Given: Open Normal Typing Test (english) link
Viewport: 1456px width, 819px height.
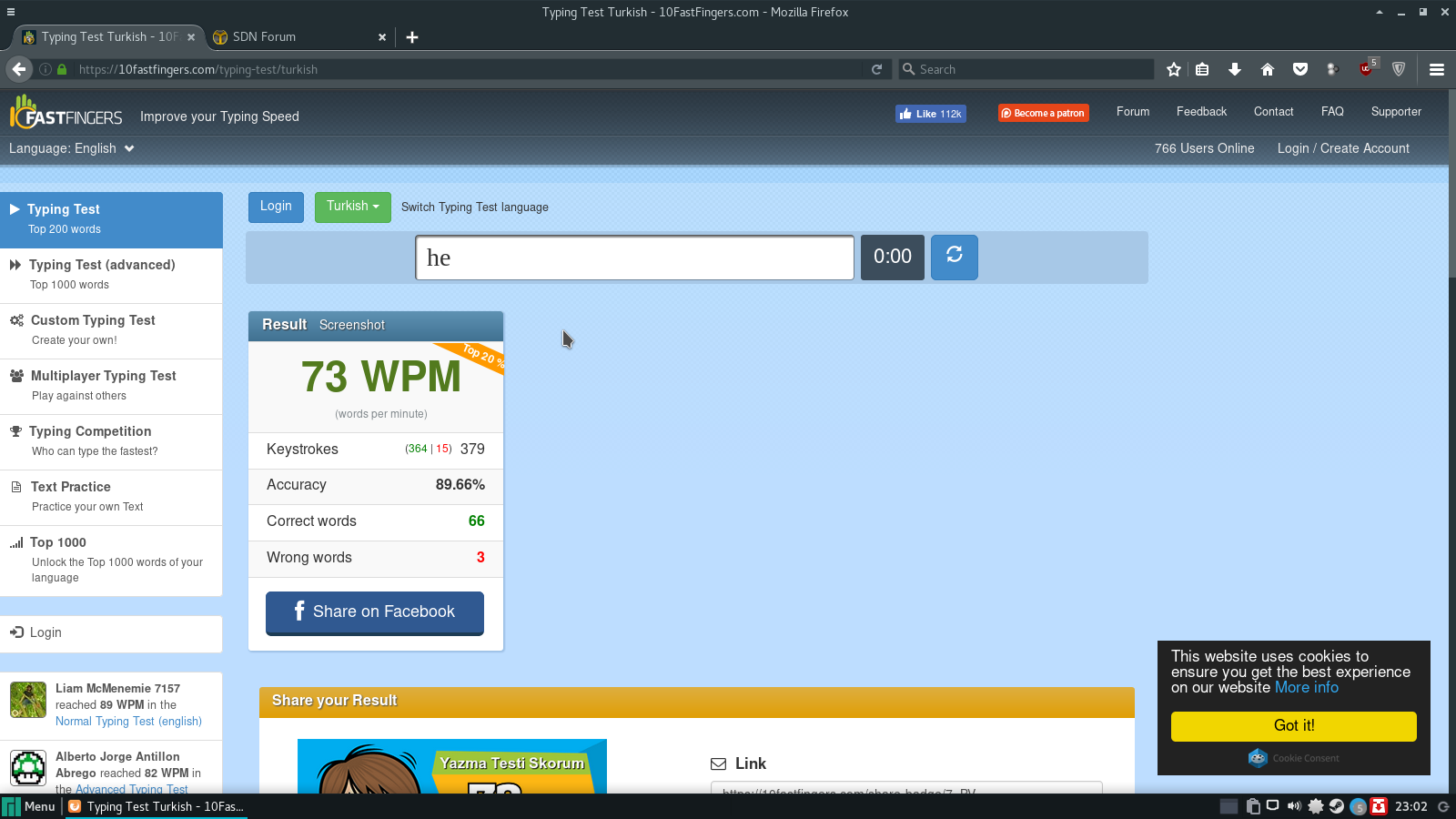Looking at the screenshot, I should [128, 722].
